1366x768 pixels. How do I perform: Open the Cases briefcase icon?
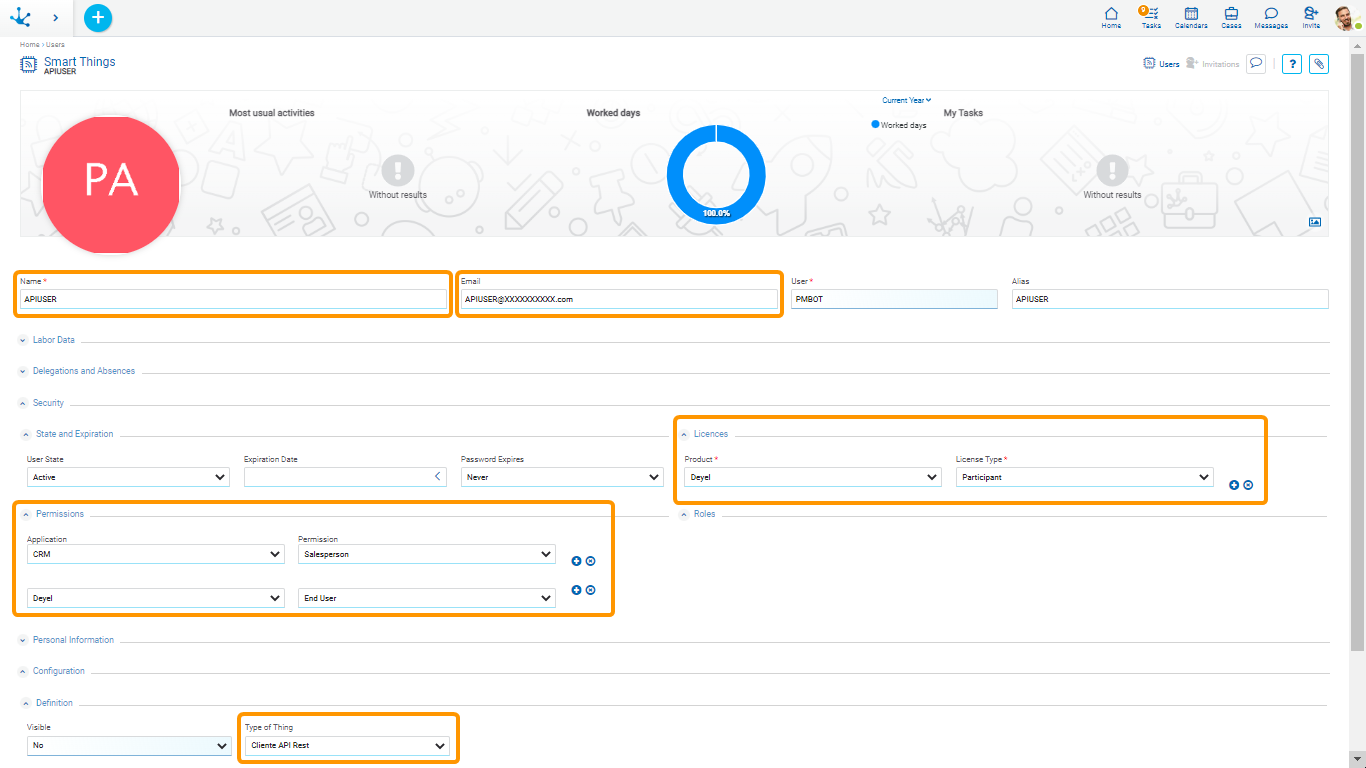click(1231, 17)
